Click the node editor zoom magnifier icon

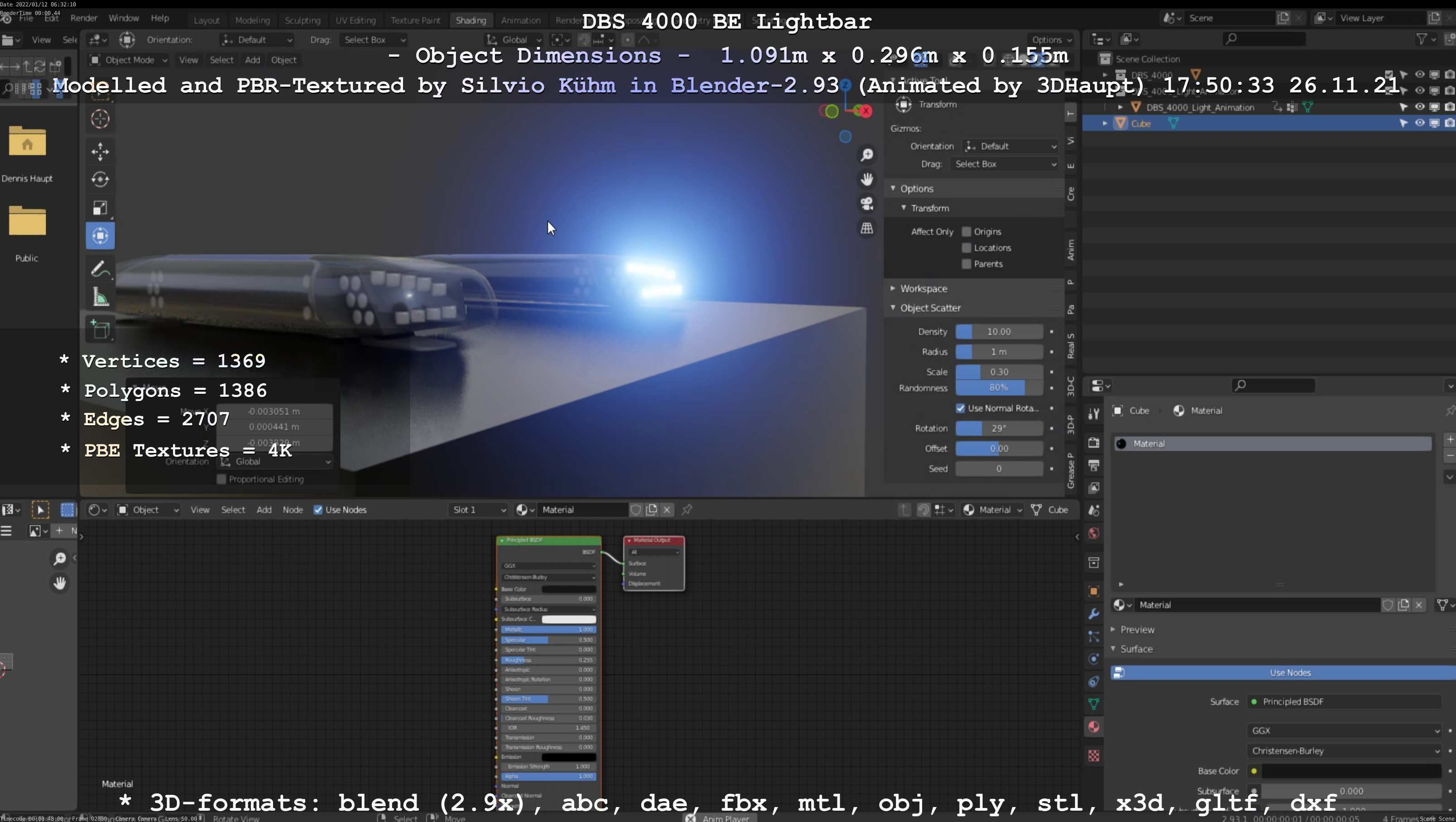59,558
